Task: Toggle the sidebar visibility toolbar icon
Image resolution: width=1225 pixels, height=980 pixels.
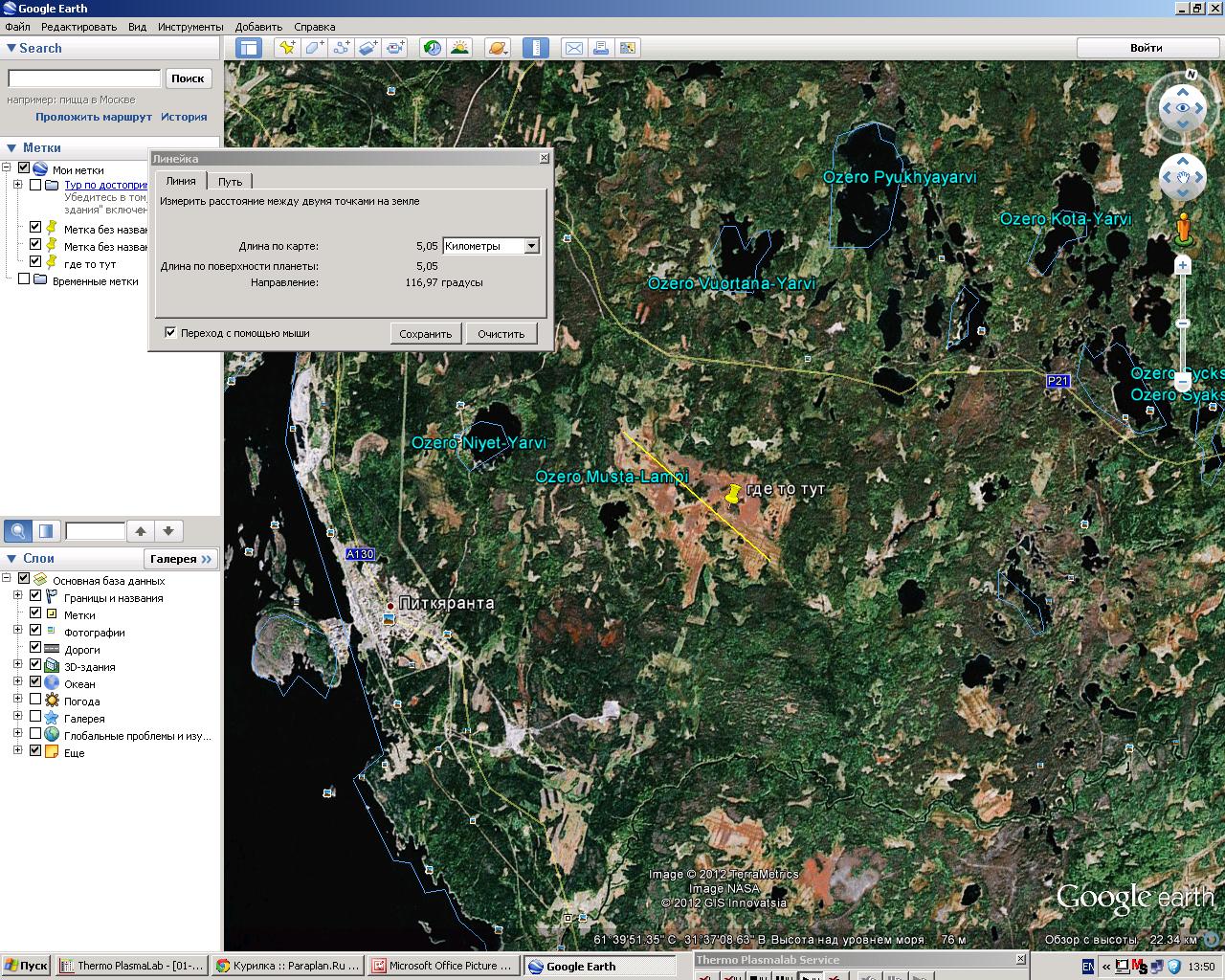Action: (249, 48)
